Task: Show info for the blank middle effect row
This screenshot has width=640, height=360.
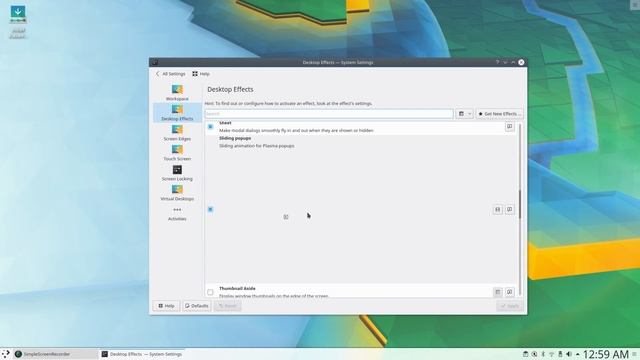Action: (x=509, y=209)
